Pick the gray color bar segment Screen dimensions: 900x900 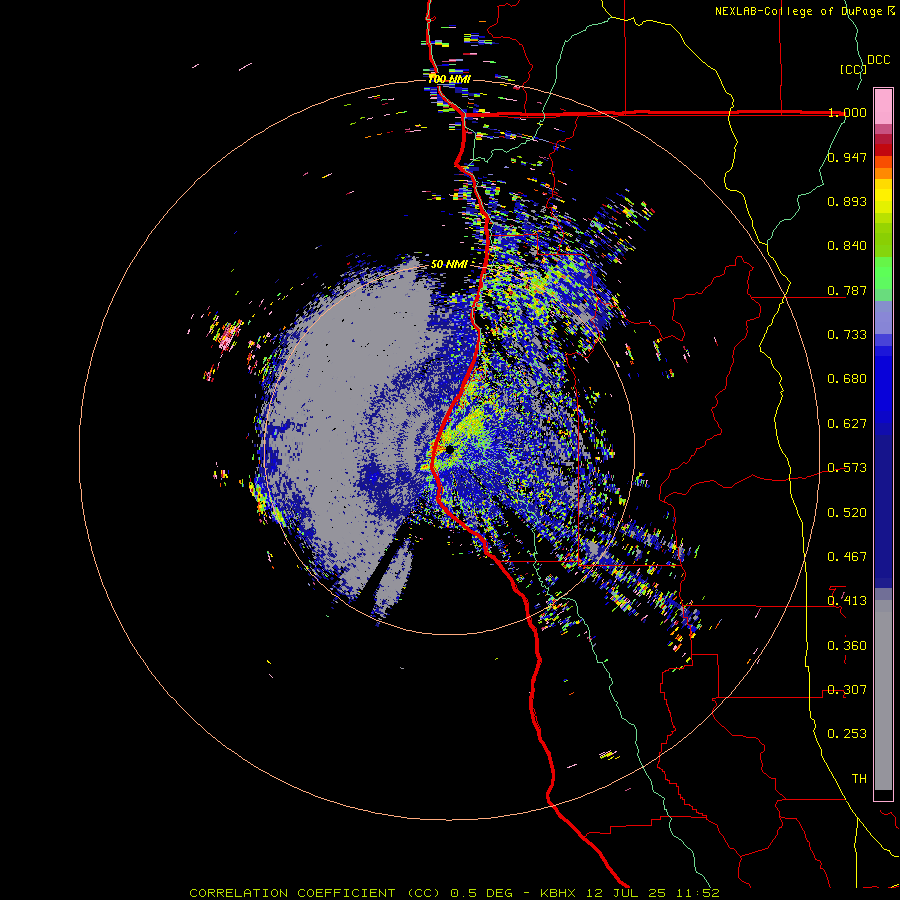[883, 695]
